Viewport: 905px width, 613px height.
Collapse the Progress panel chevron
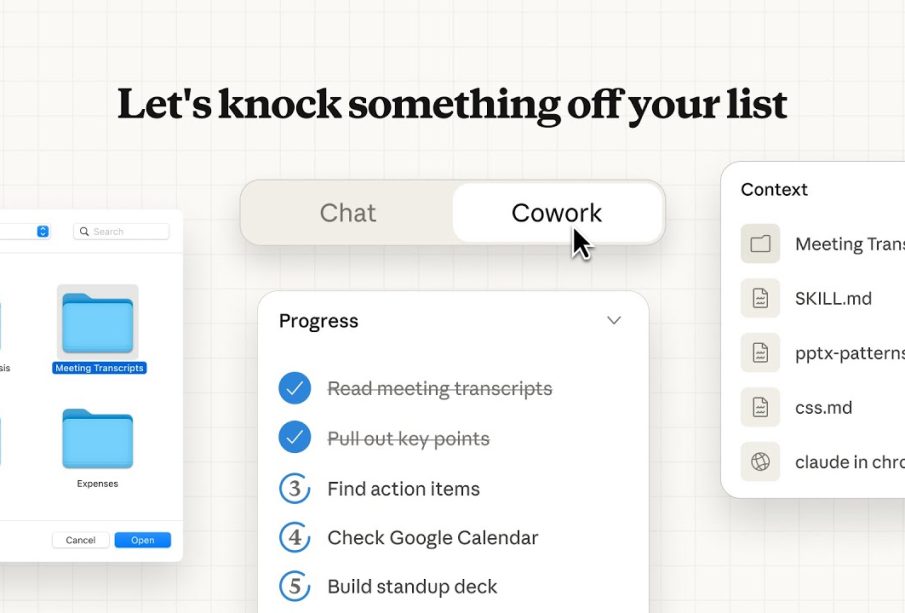click(x=614, y=321)
